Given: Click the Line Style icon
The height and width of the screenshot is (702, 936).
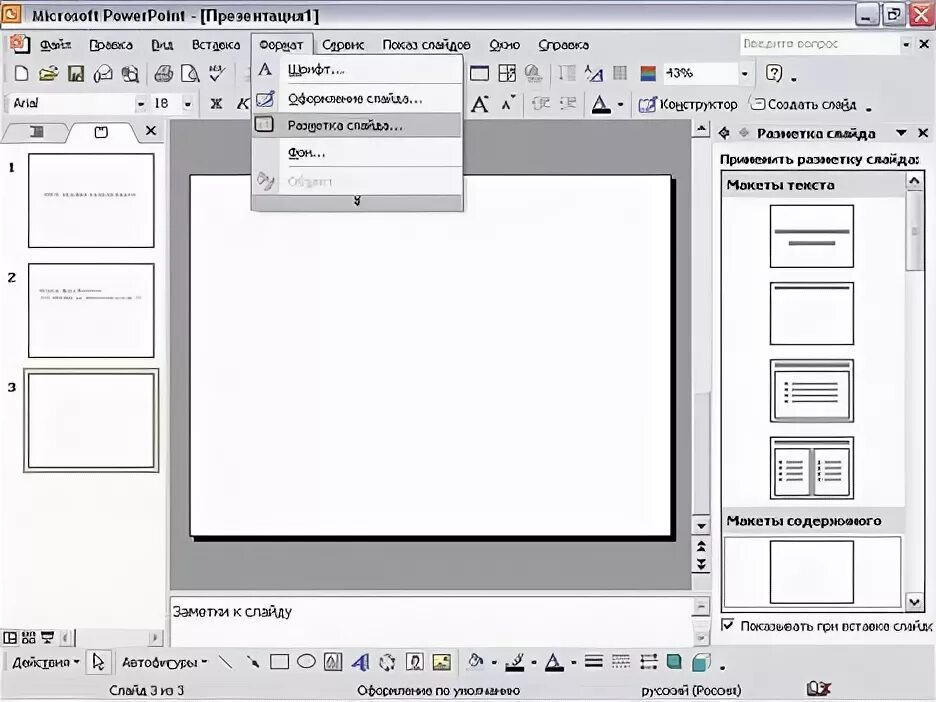Looking at the screenshot, I should coord(593,661).
